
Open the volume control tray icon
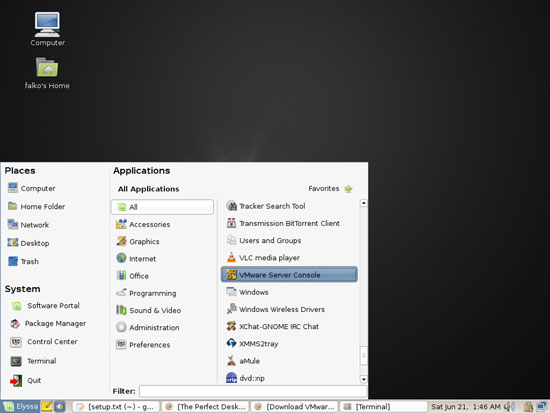point(509,407)
